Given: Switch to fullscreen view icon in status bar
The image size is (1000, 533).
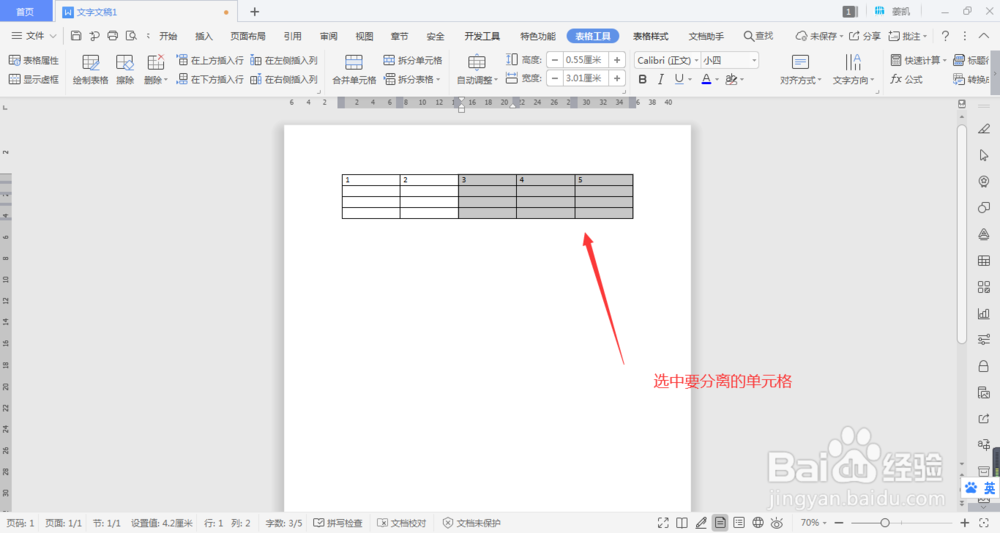Looking at the screenshot, I should pos(663,523).
